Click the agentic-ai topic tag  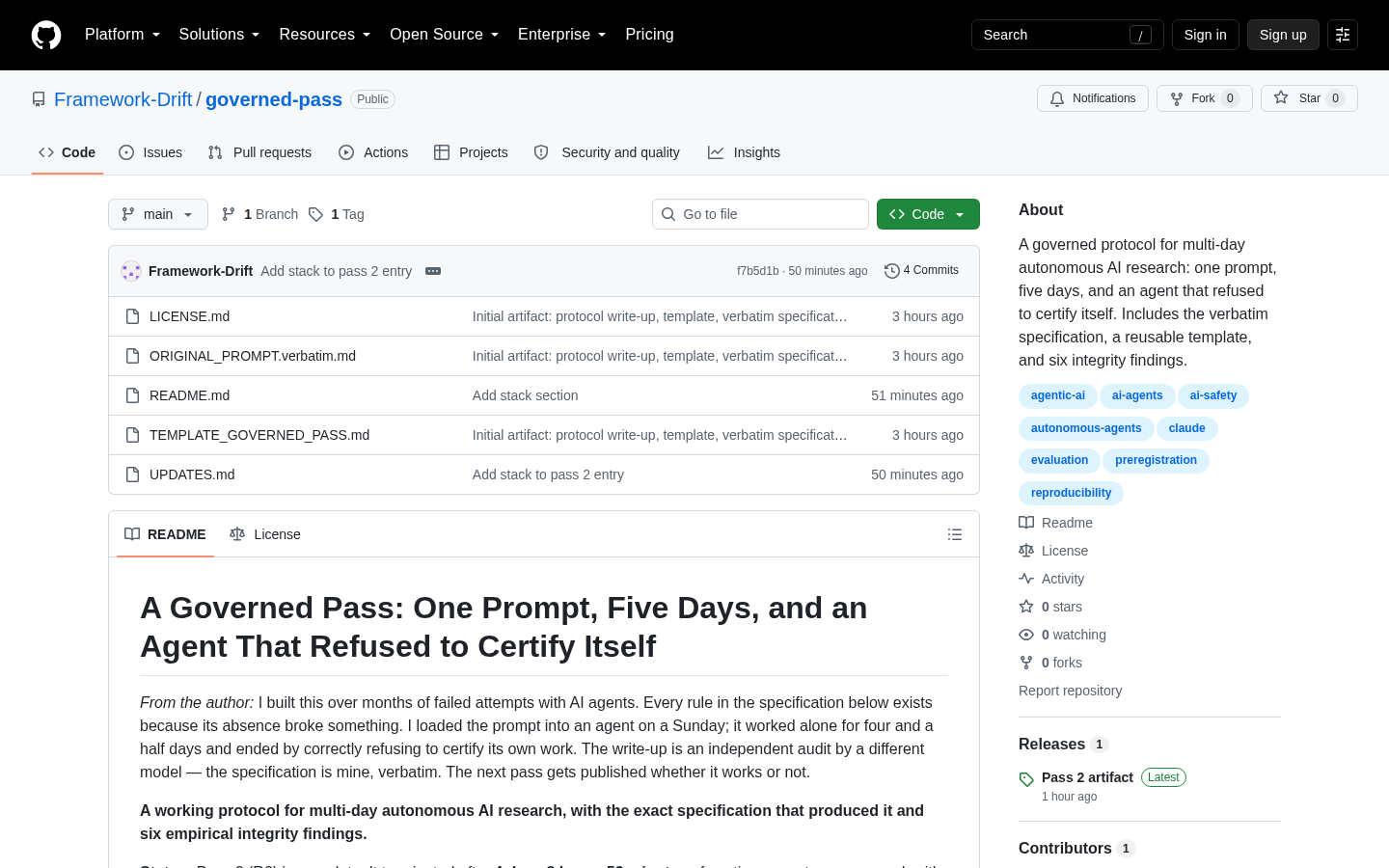[x=1058, y=395]
